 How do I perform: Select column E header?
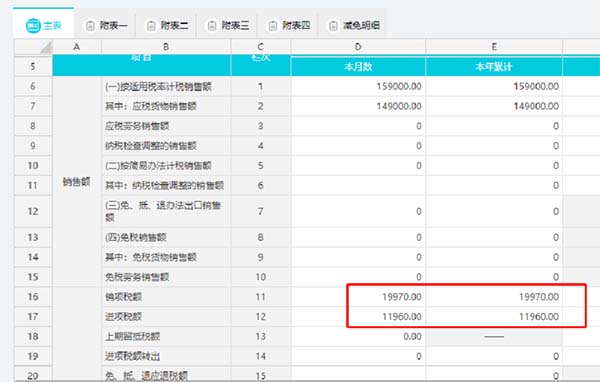click(x=494, y=47)
